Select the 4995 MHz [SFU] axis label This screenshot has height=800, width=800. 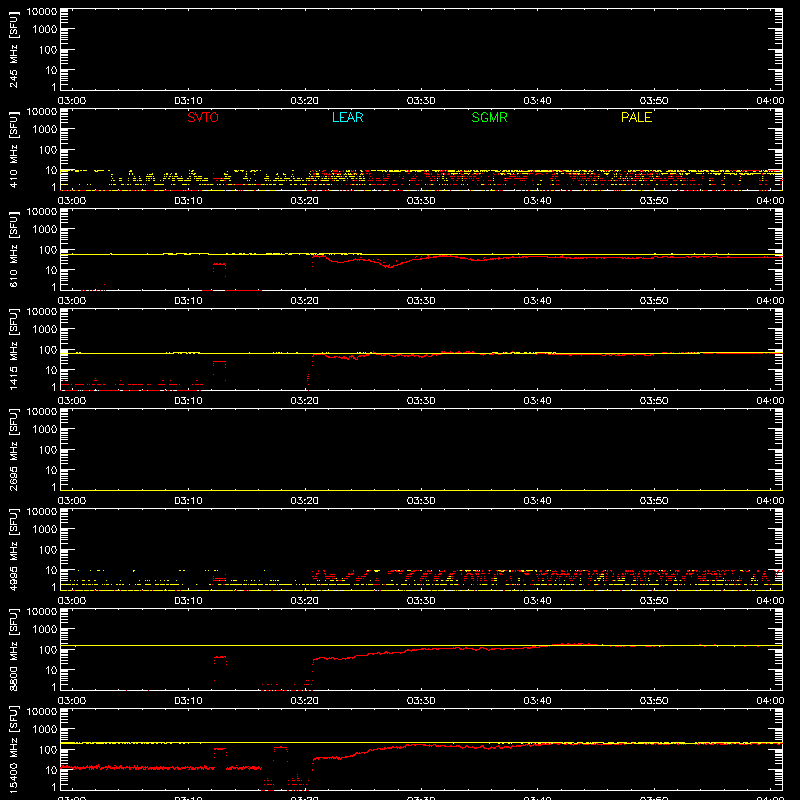(13, 550)
